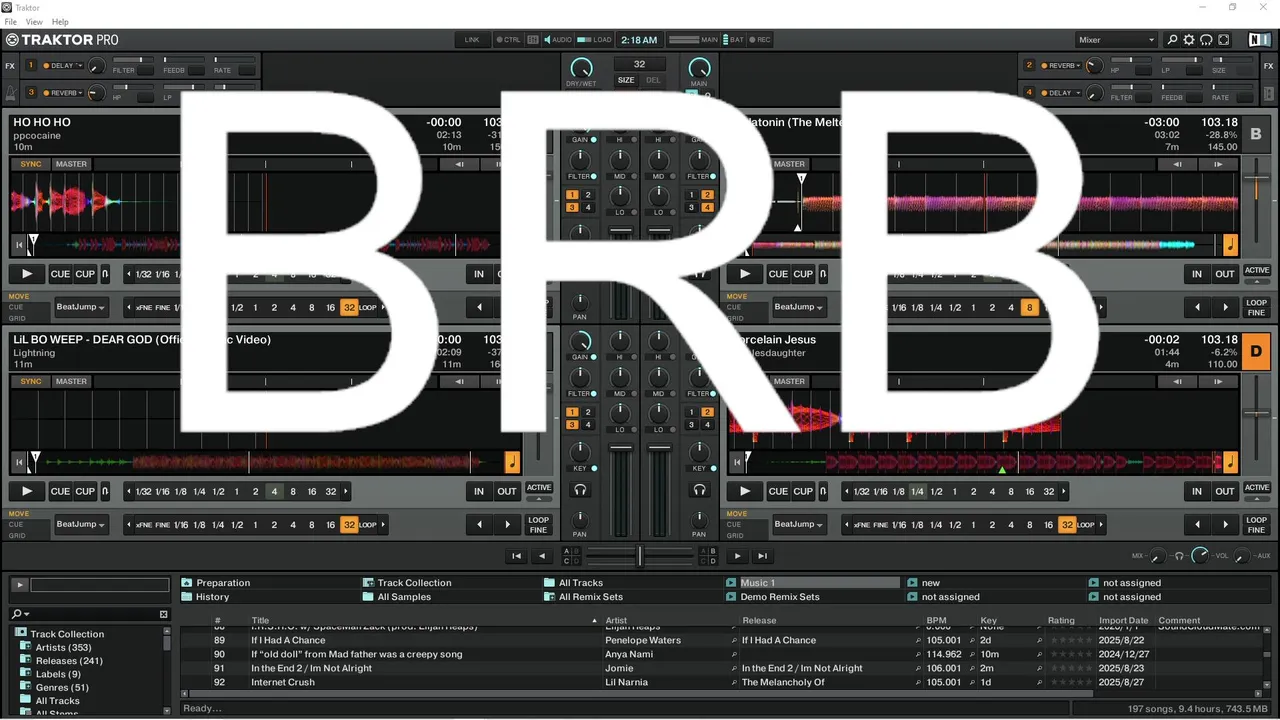Toggle SYNC on deck C
1280x720 pixels.
pos(31,381)
